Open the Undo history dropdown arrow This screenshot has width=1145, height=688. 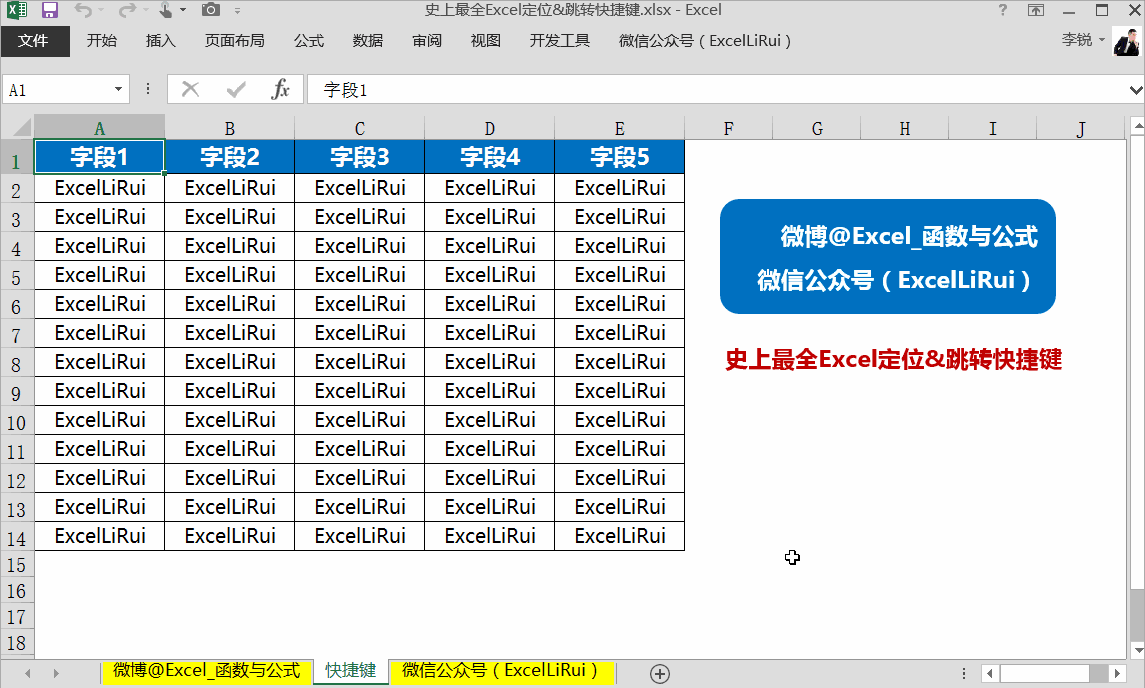point(101,11)
